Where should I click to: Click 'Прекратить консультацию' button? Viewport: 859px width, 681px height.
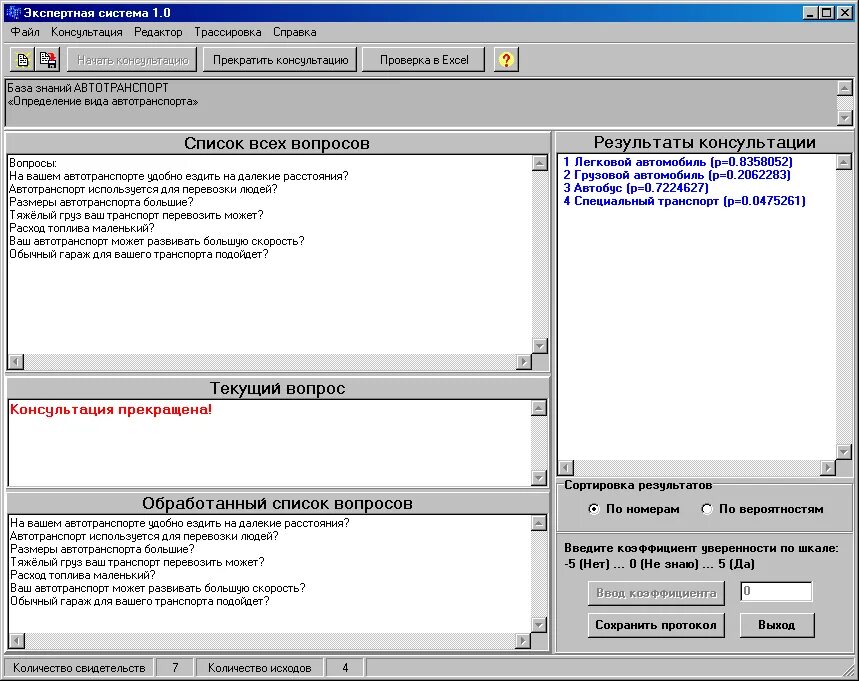[x=280, y=60]
